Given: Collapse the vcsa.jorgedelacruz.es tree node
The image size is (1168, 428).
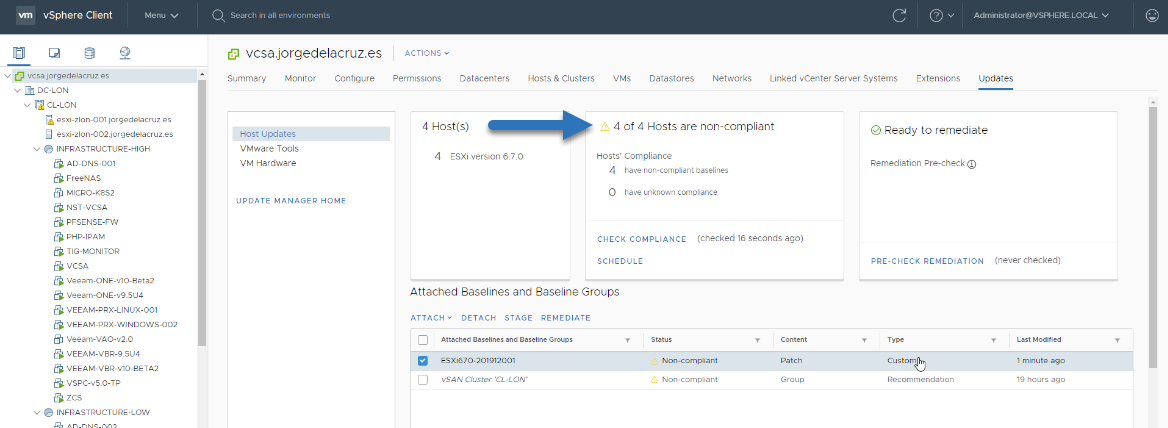Looking at the screenshot, I should click(7, 76).
